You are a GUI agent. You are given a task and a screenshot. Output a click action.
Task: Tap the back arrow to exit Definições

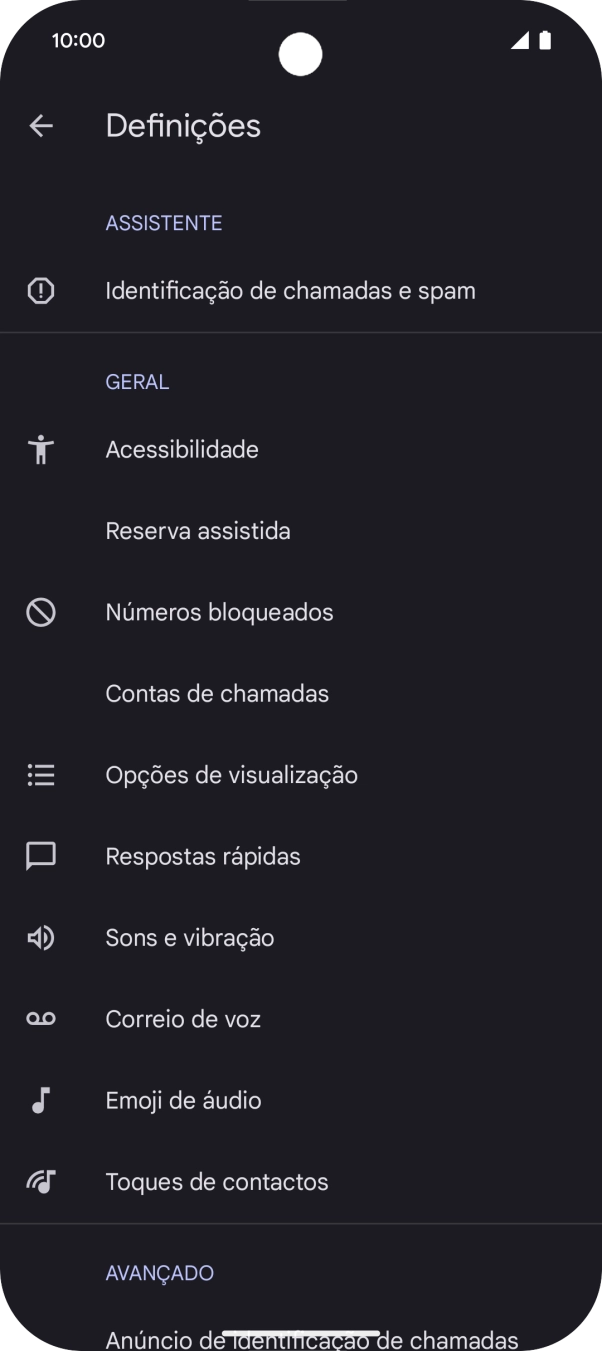click(40, 125)
